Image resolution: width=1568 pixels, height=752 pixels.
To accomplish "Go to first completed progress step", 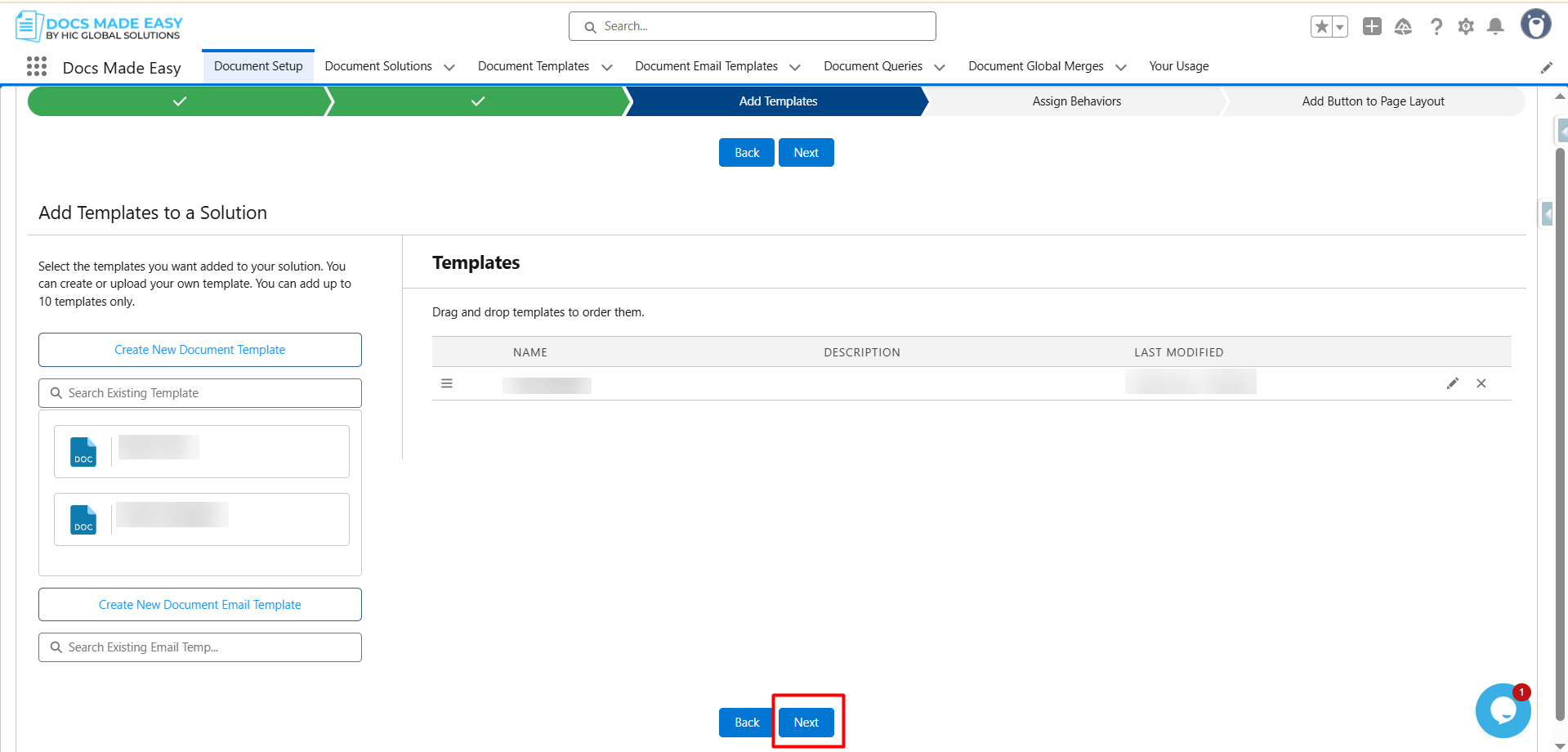I will point(179,101).
